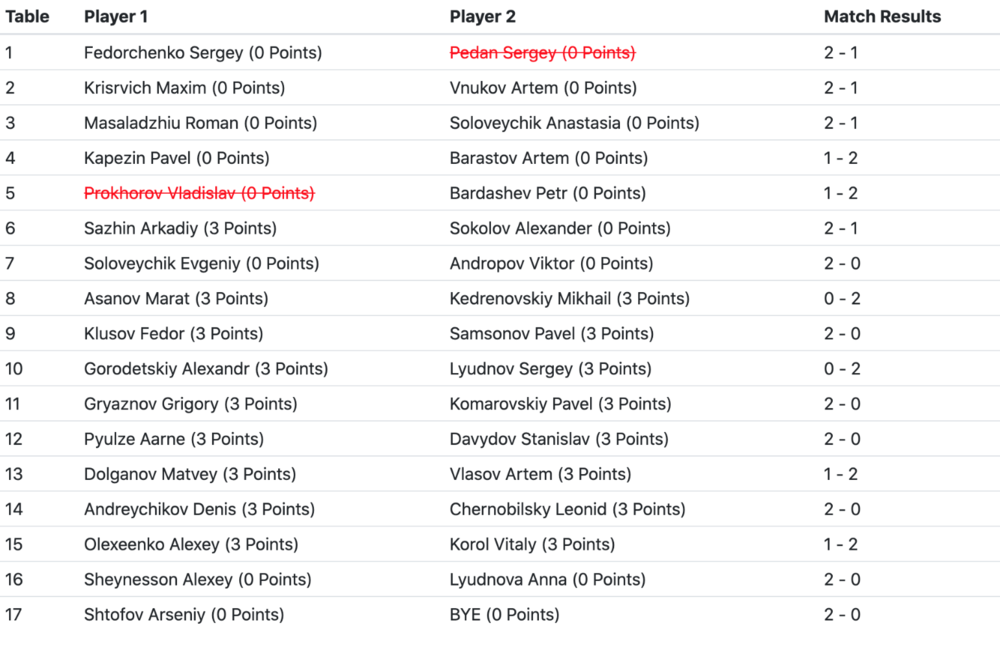Select the BYE entry in table 17
This screenshot has height=647, width=1000.
(504, 614)
